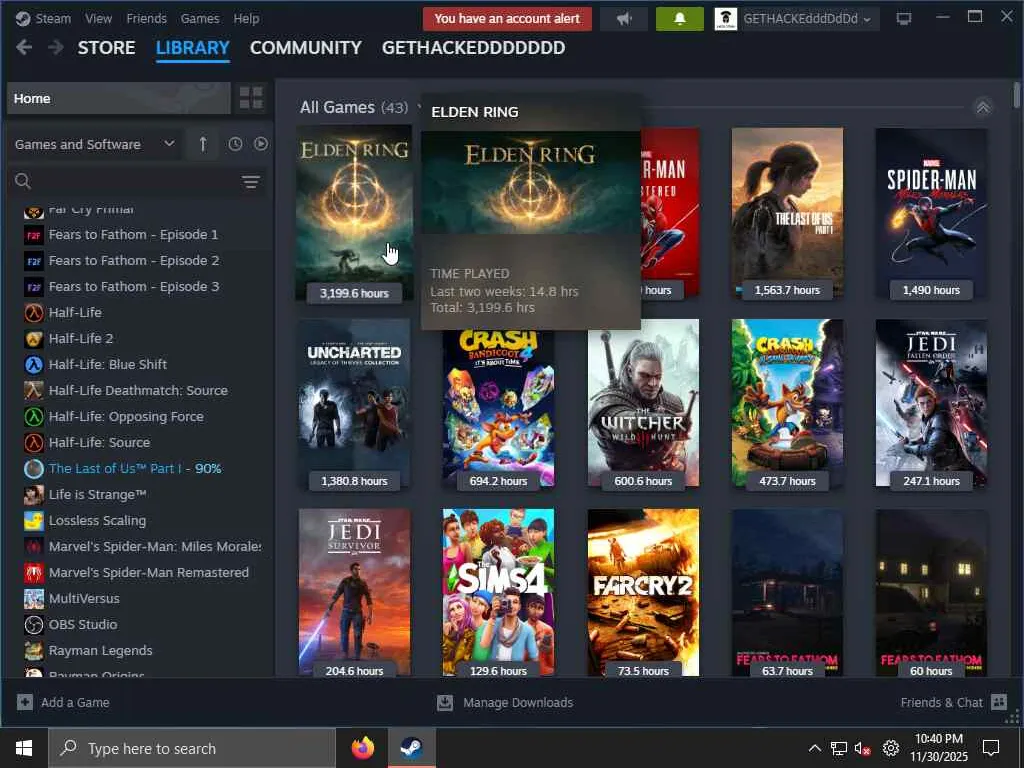Open the Elden Ring game cover
The image size is (1024, 768).
point(354,214)
